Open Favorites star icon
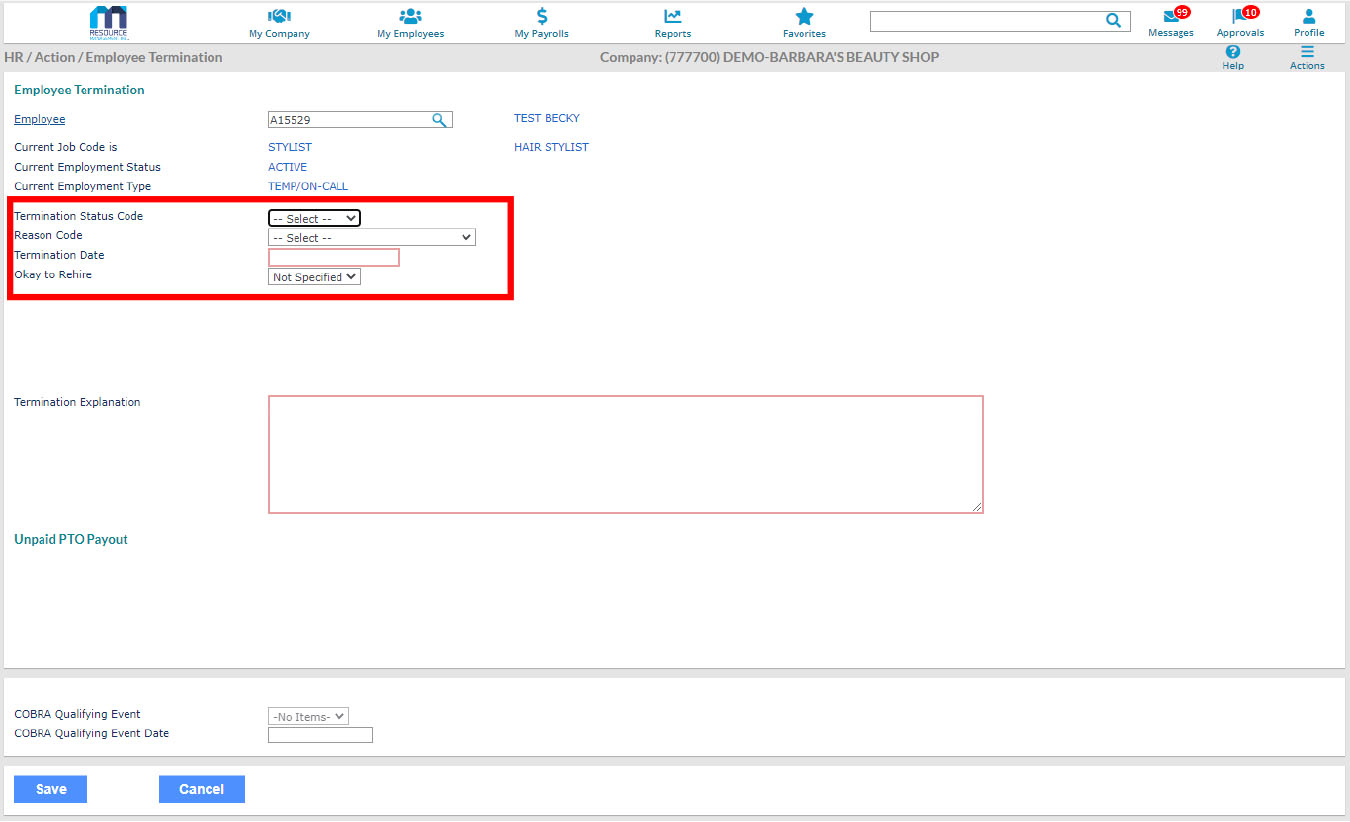This screenshot has width=1350, height=822. [804, 16]
